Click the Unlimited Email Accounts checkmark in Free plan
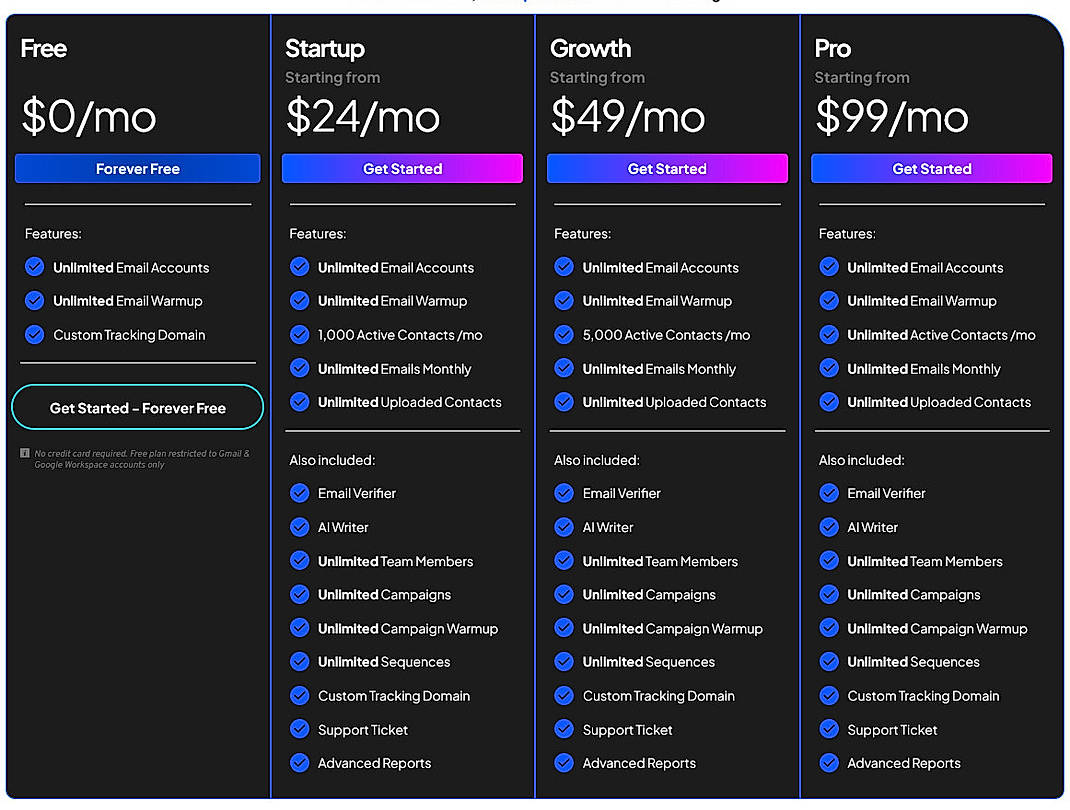This screenshot has width=1070, height=810. 34,267
